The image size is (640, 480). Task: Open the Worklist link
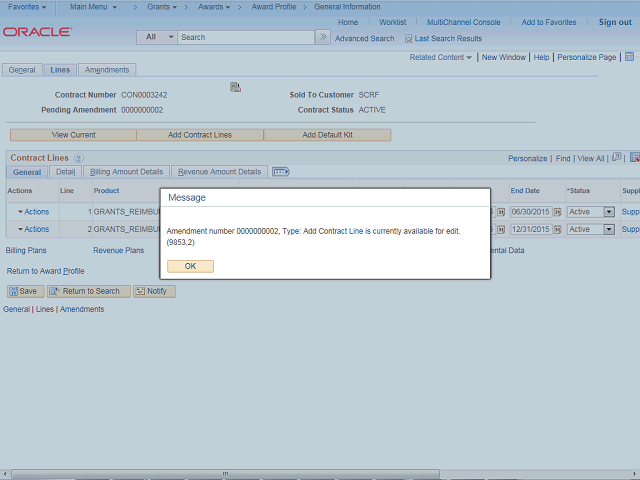click(393, 22)
